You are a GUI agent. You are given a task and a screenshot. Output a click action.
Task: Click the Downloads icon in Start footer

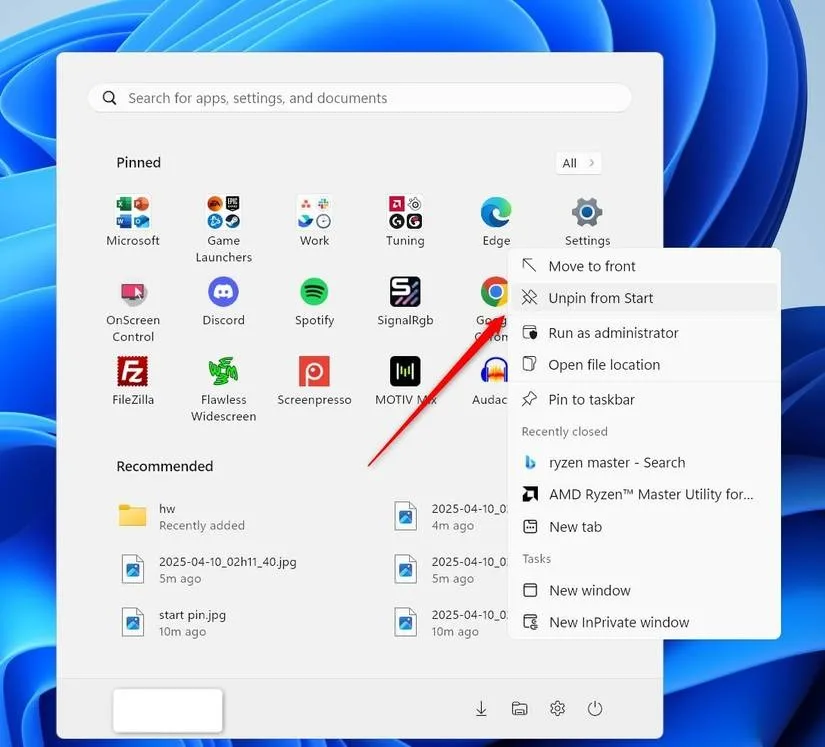click(481, 709)
